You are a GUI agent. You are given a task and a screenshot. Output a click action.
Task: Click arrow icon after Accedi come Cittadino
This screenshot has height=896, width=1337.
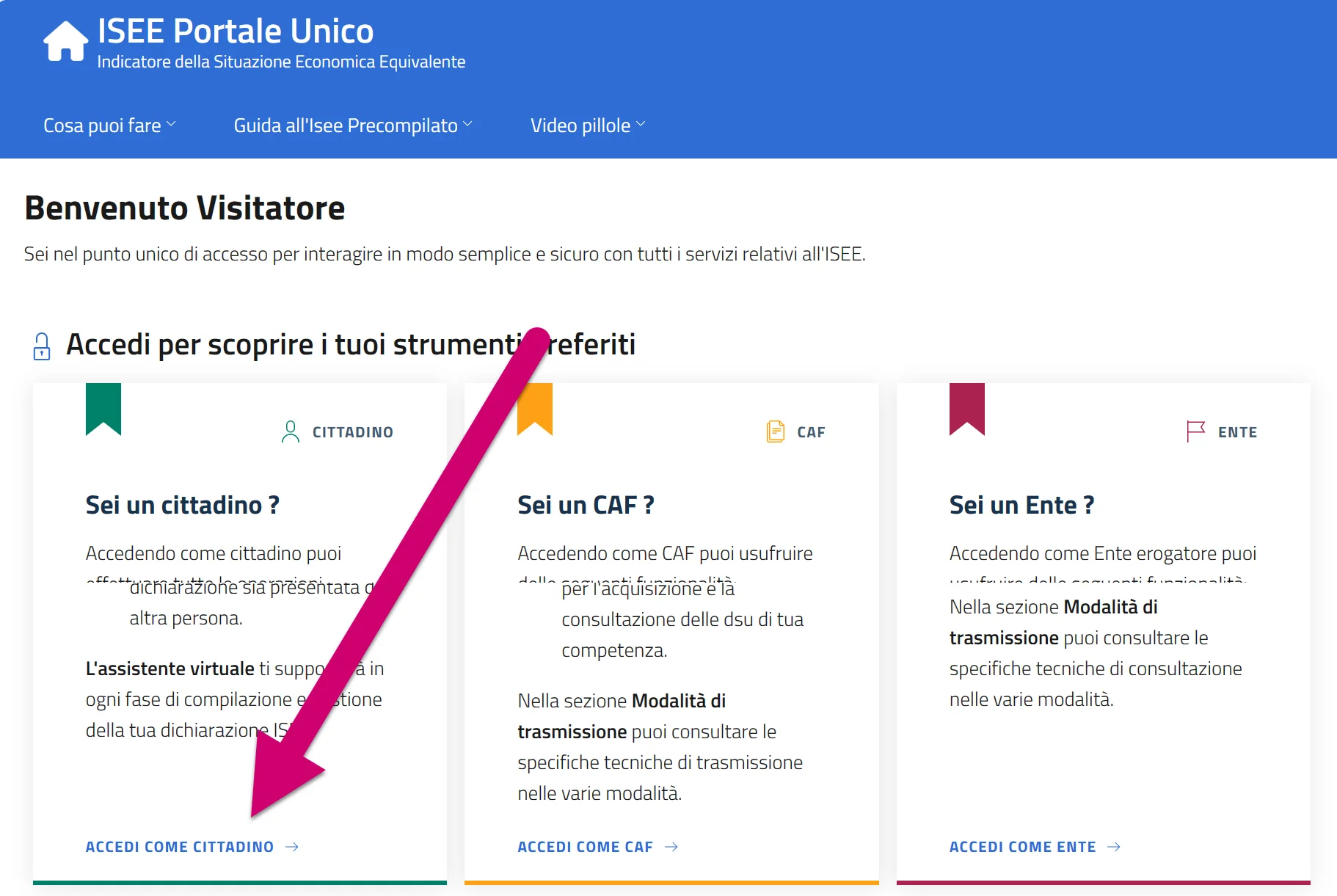292,847
